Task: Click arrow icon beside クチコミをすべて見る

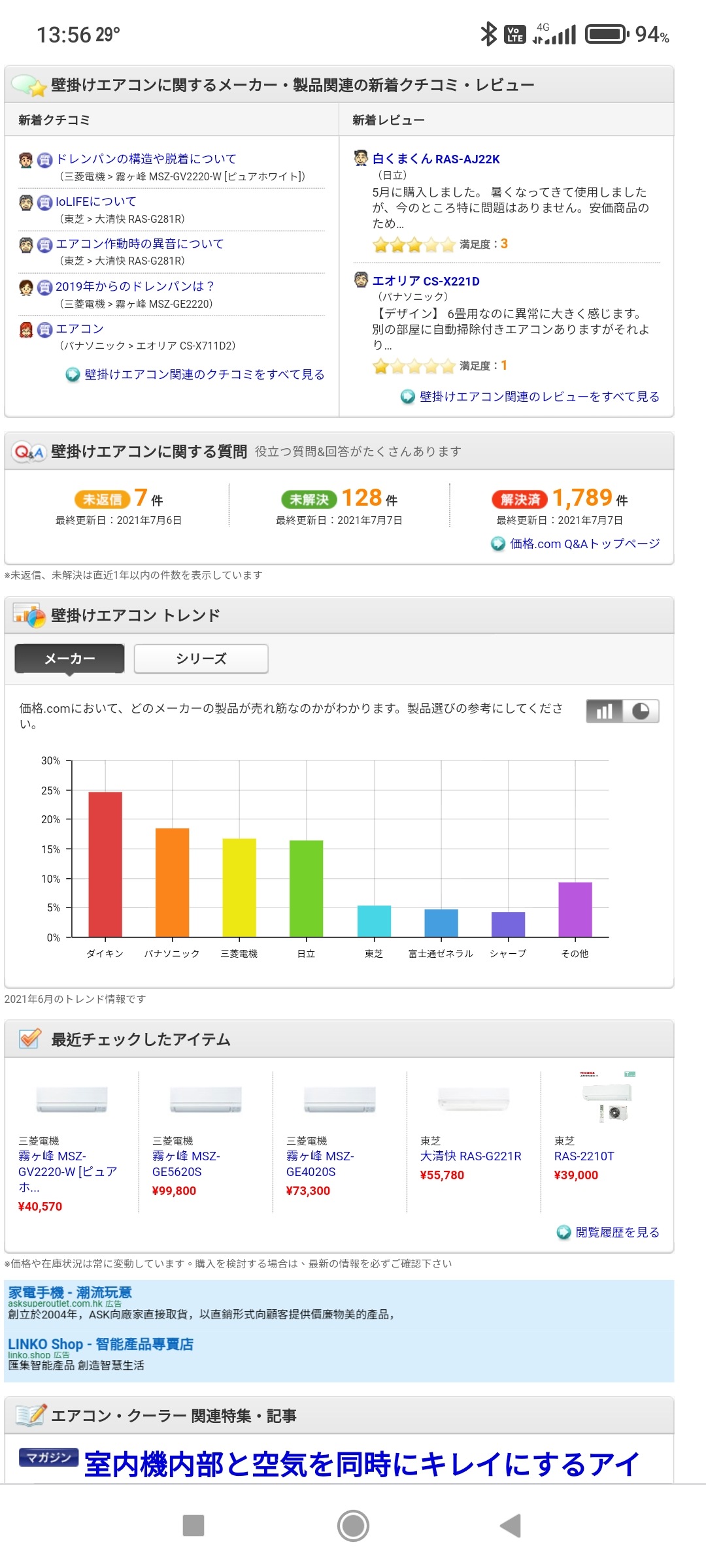Action: (73, 375)
